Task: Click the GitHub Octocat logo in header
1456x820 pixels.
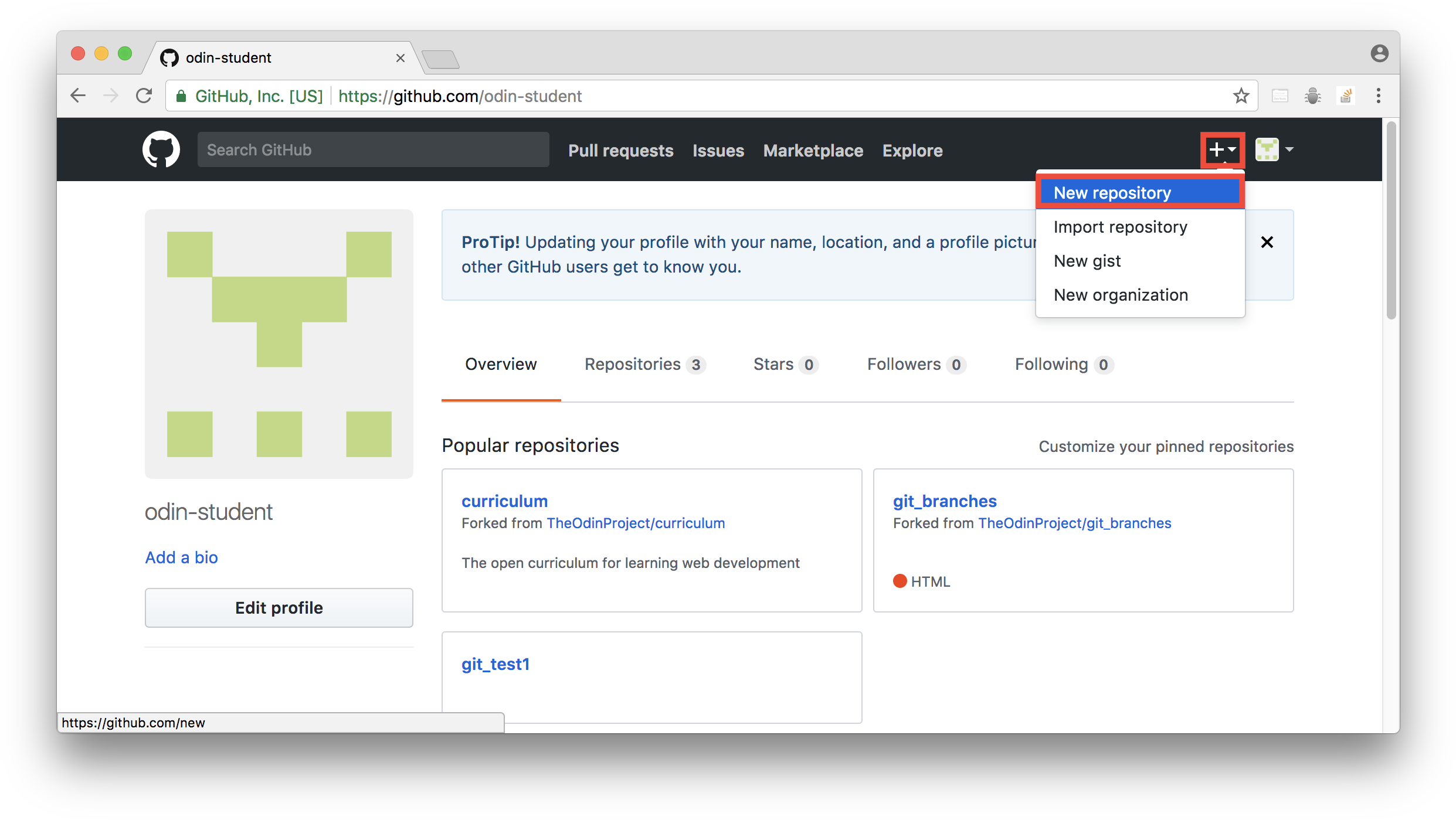Action: pyautogui.click(x=161, y=149)
